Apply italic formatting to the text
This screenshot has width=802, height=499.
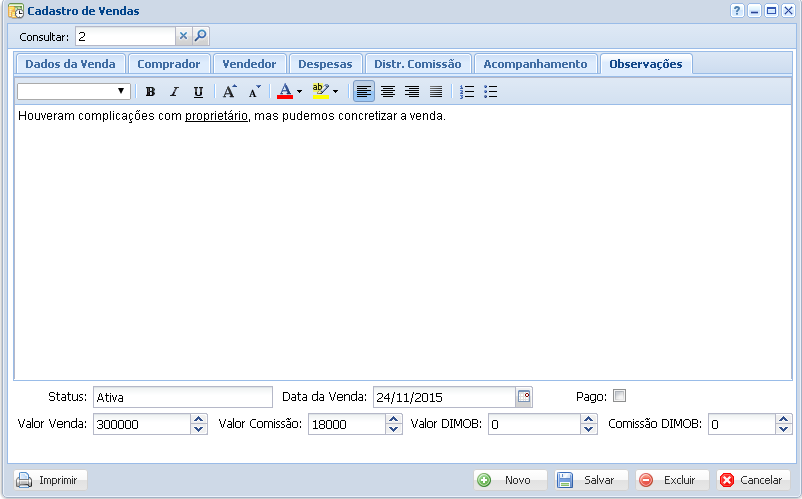pyautogui.click(x=174, y=91)
